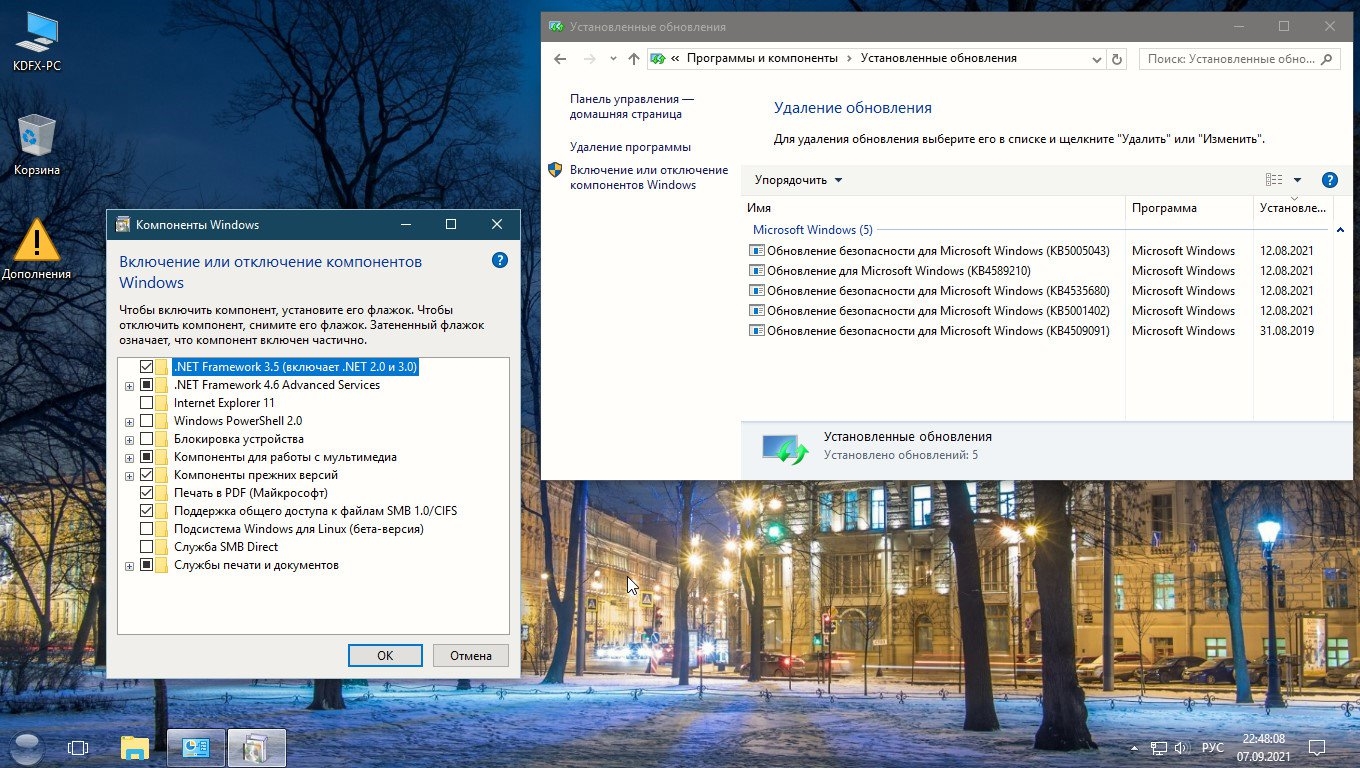Click Программы и компоненты breadcrumb
The width and height of the screenshot is (1360, 768).
tap(762, 59)
